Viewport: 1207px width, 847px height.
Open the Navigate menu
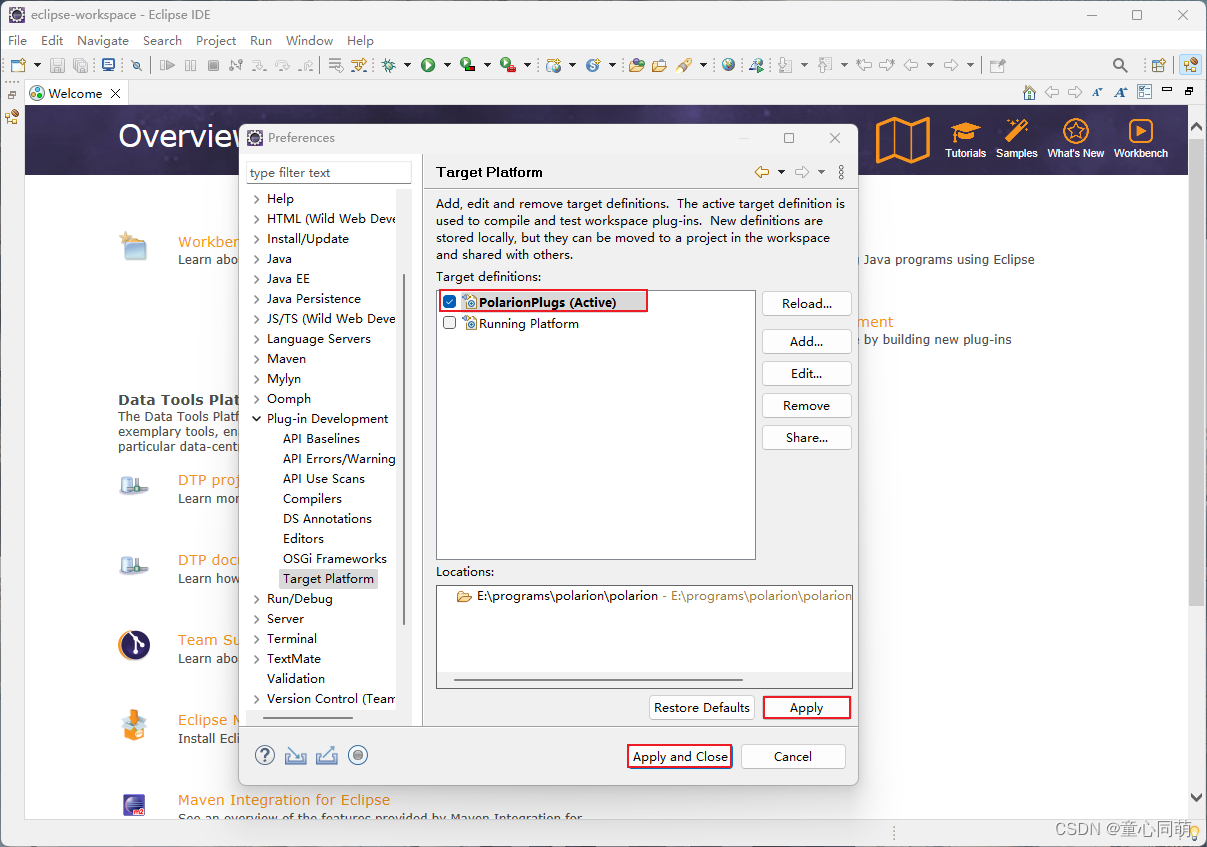(x=103, y=40)
